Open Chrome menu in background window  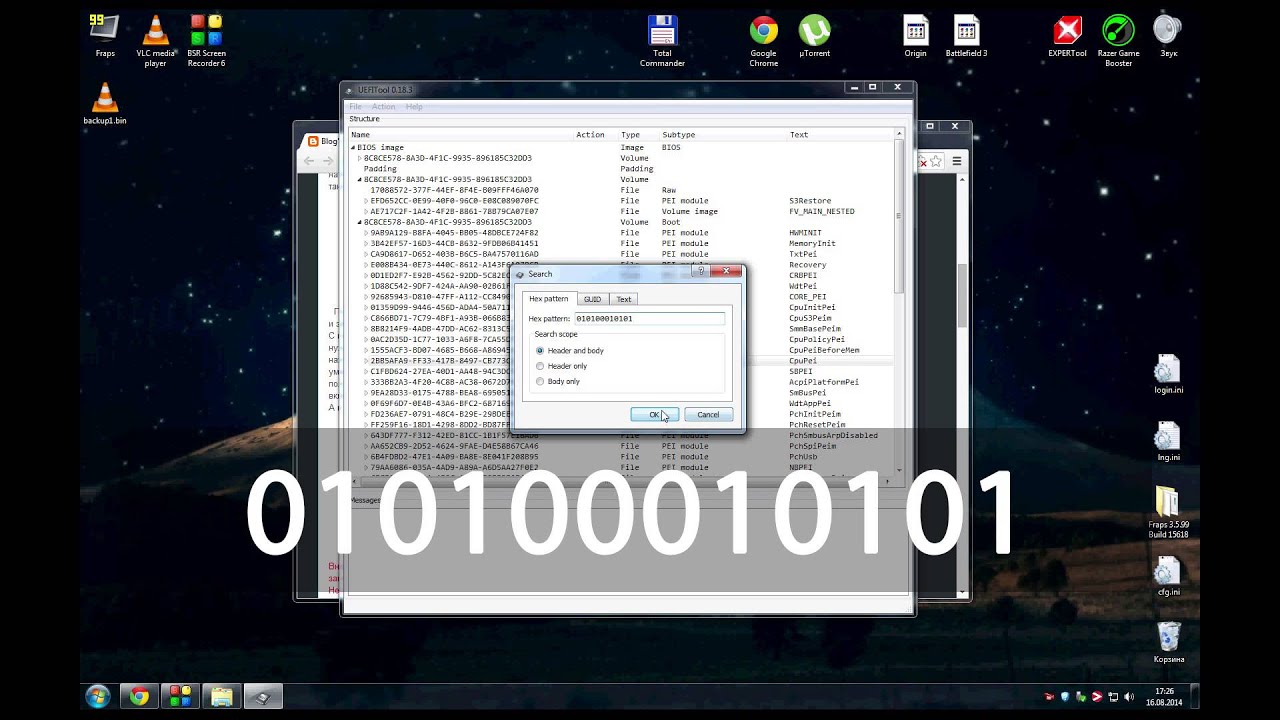pos(957,160)
